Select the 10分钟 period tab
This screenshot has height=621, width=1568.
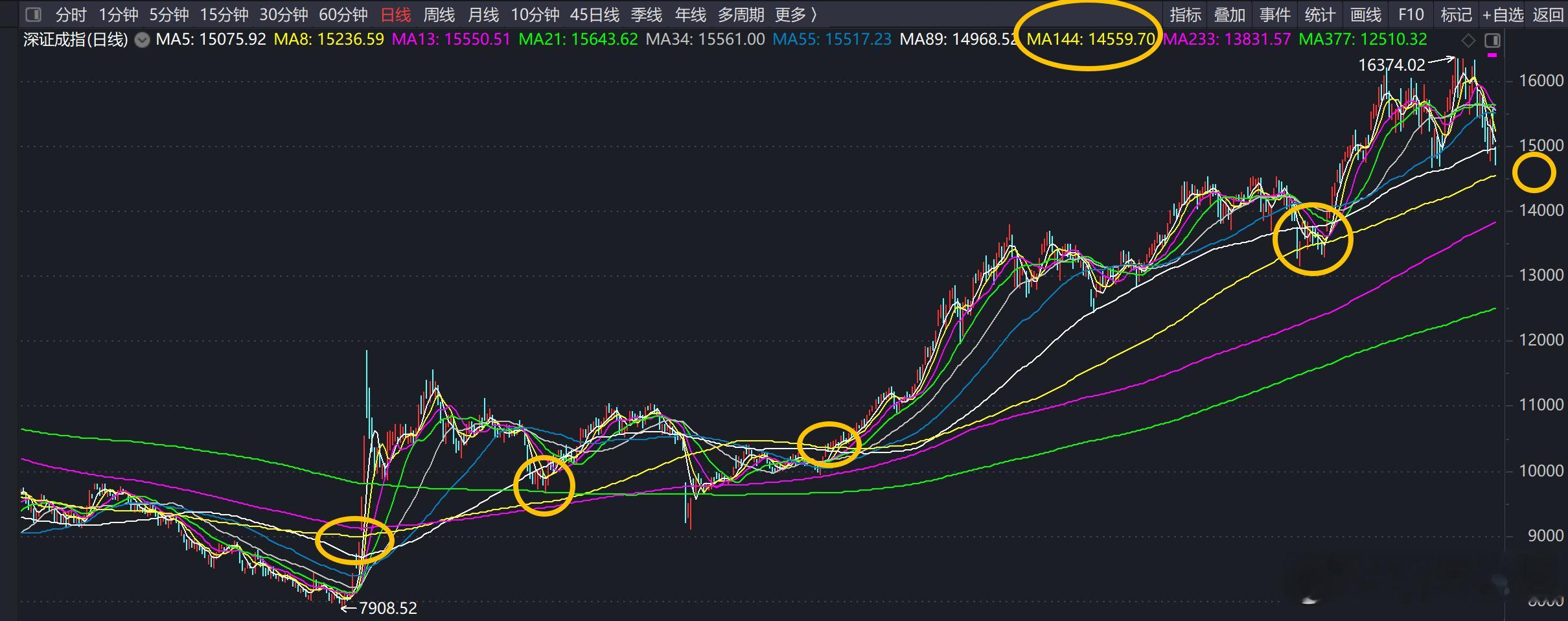pyautogui.click(x=535, y=14)
